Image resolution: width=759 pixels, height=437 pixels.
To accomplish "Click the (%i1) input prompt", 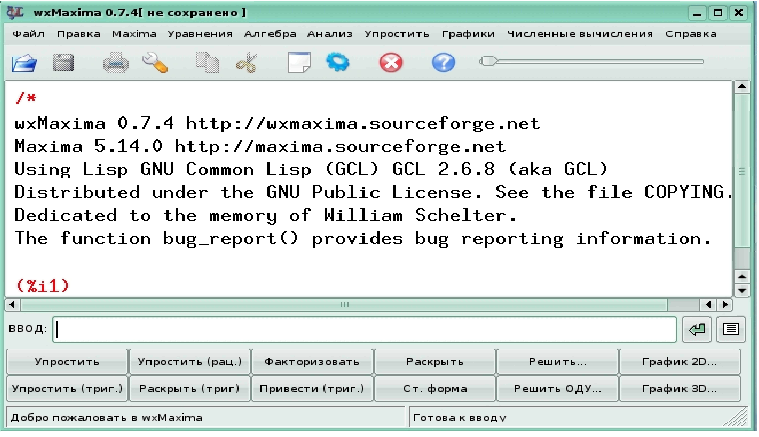I will [43, 286].
